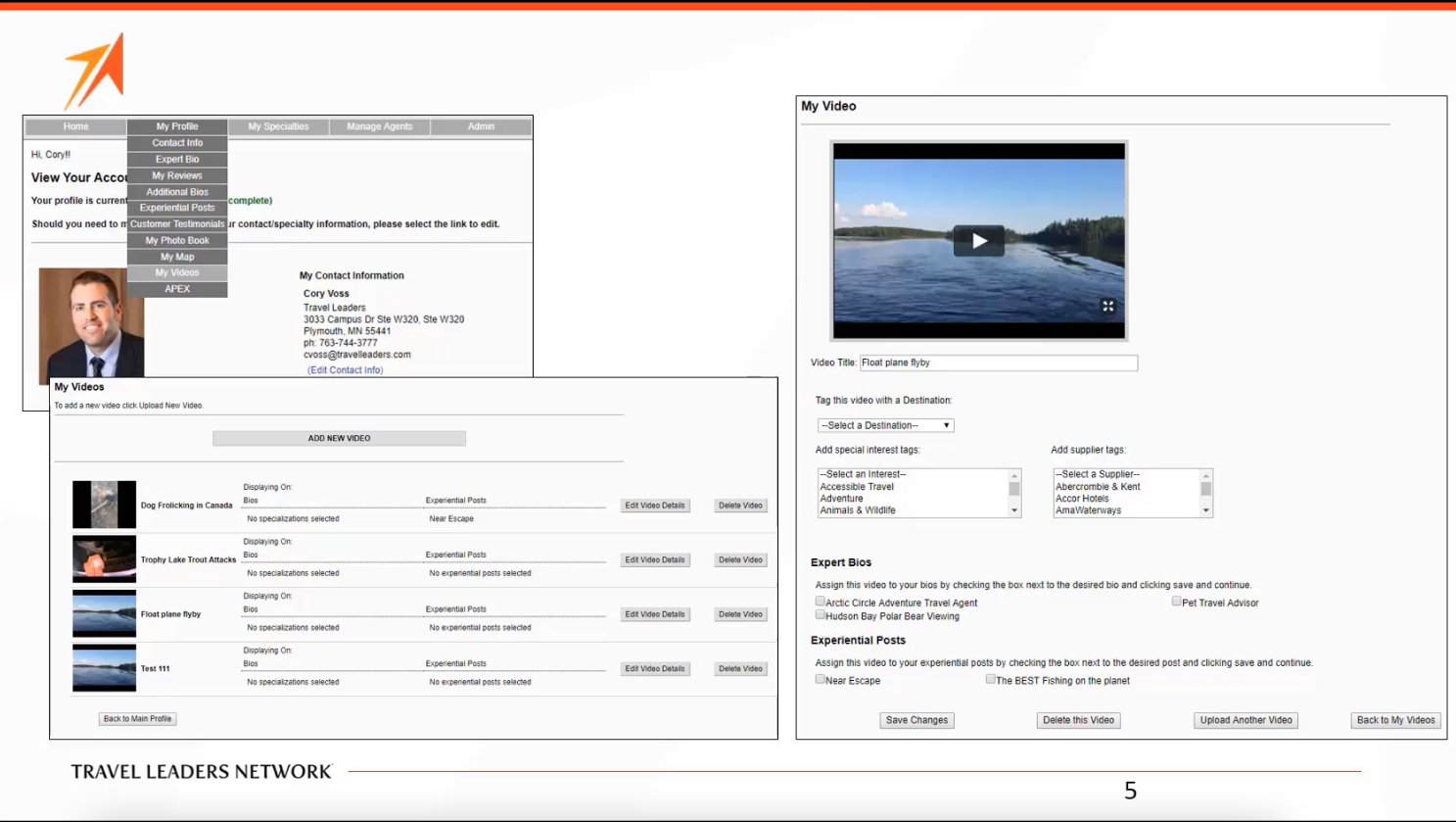
Task: Open the Home menu tab
Action: pyautogui.click(x=75, y=126)
